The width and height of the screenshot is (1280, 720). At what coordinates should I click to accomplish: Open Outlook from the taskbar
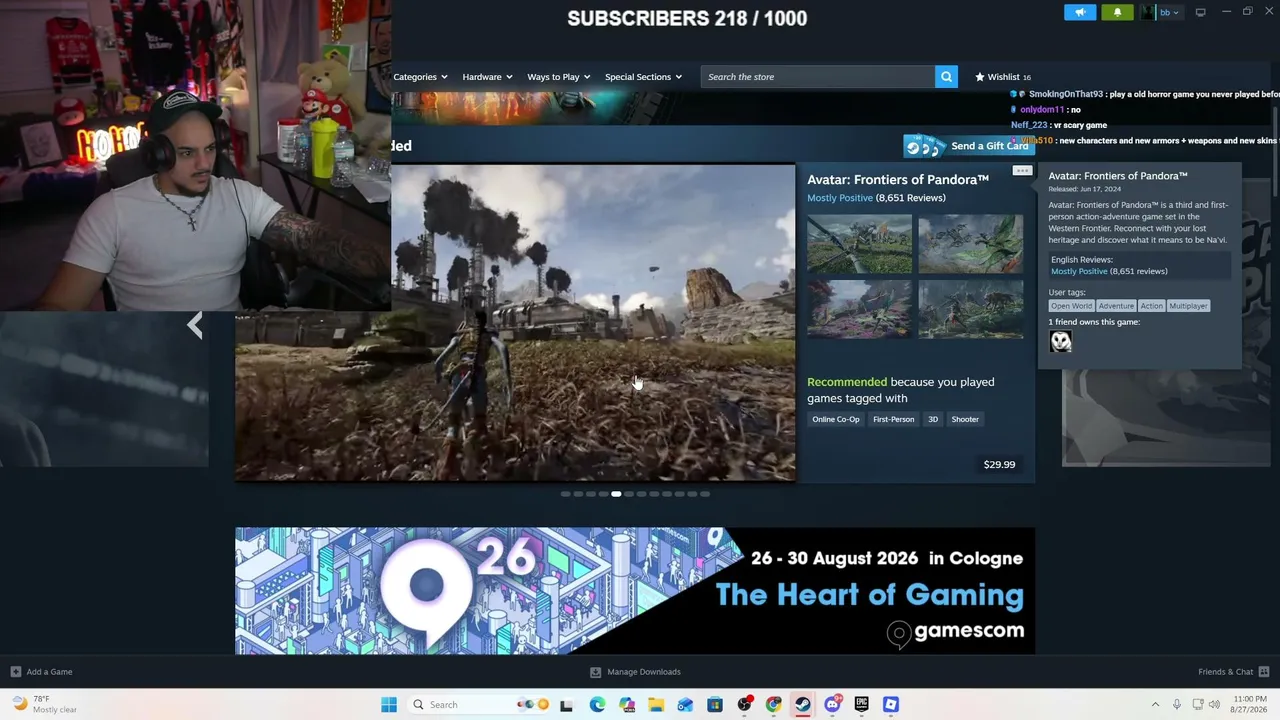(x=685, y=704)
